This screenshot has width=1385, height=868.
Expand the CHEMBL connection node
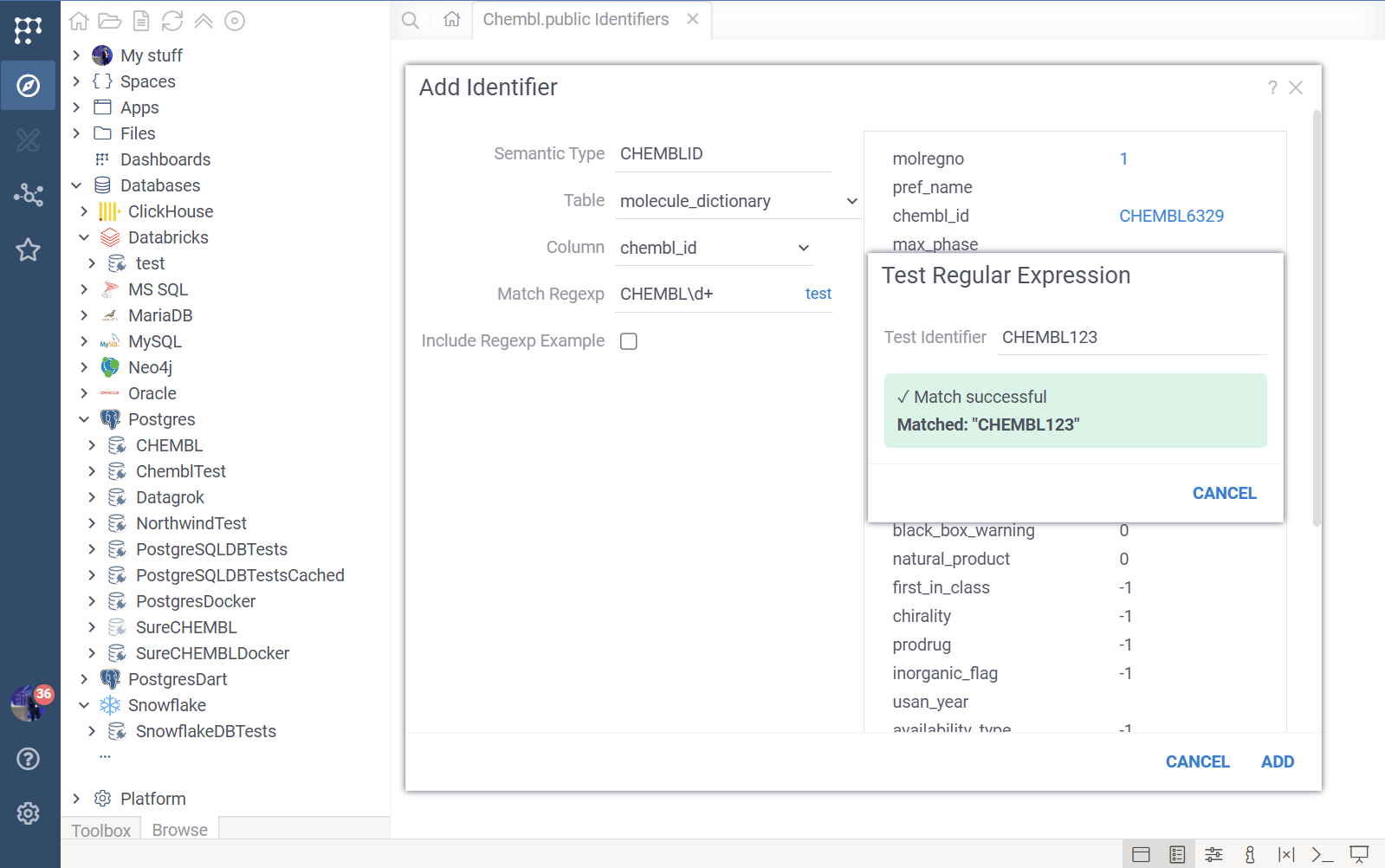point(92,445)
